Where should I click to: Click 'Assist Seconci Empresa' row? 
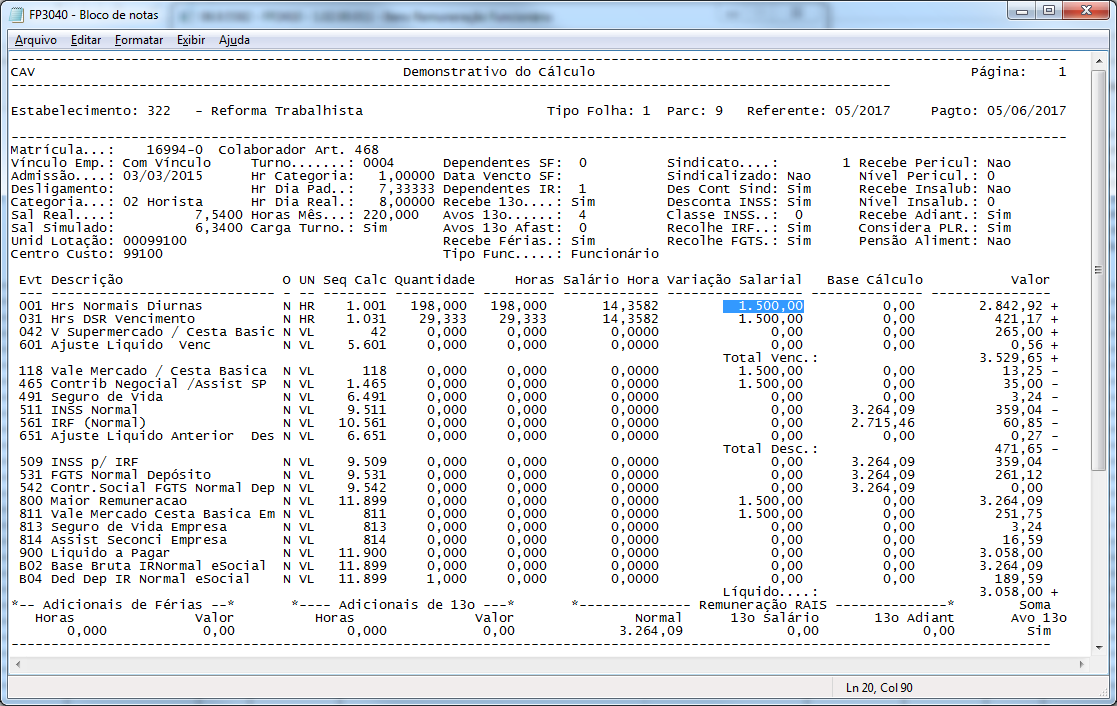tap(138, 540)
